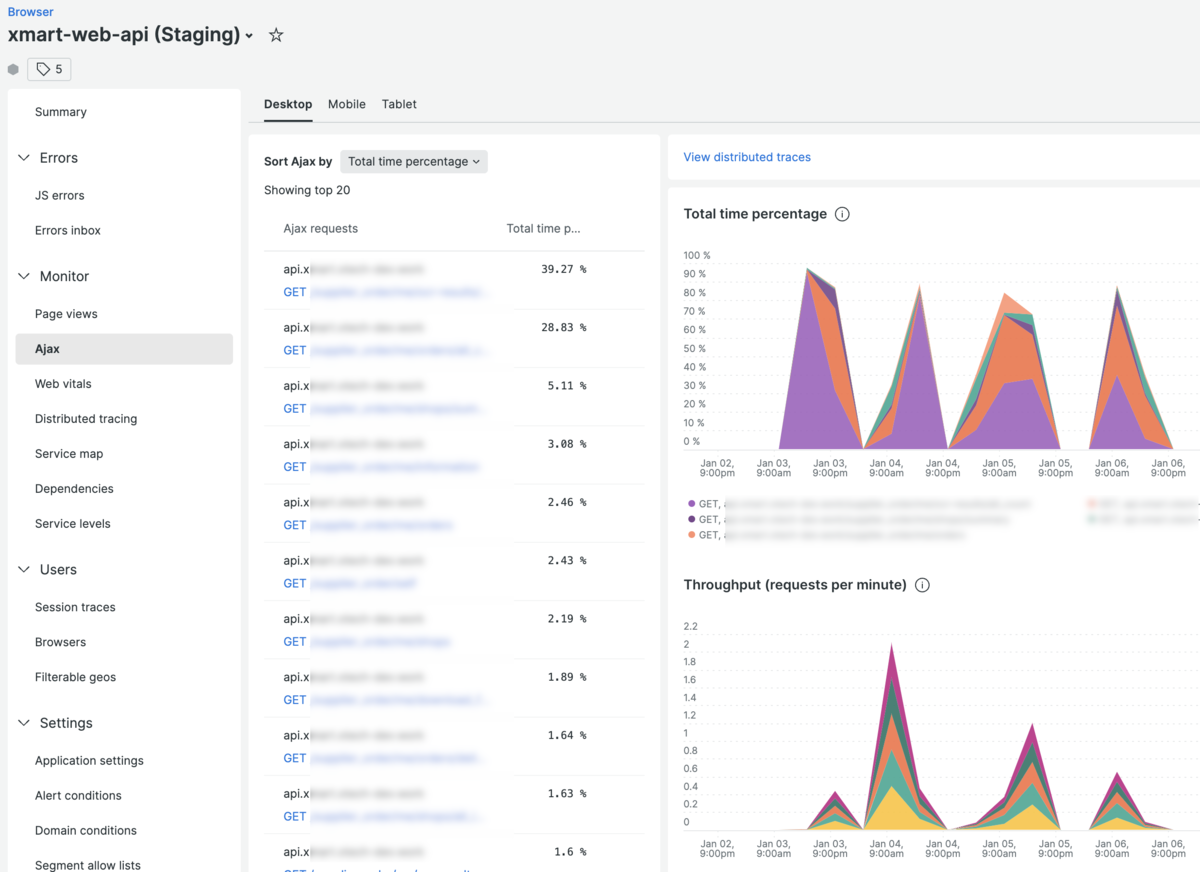Open the tags icon showing 5

(x=49, y=69)
